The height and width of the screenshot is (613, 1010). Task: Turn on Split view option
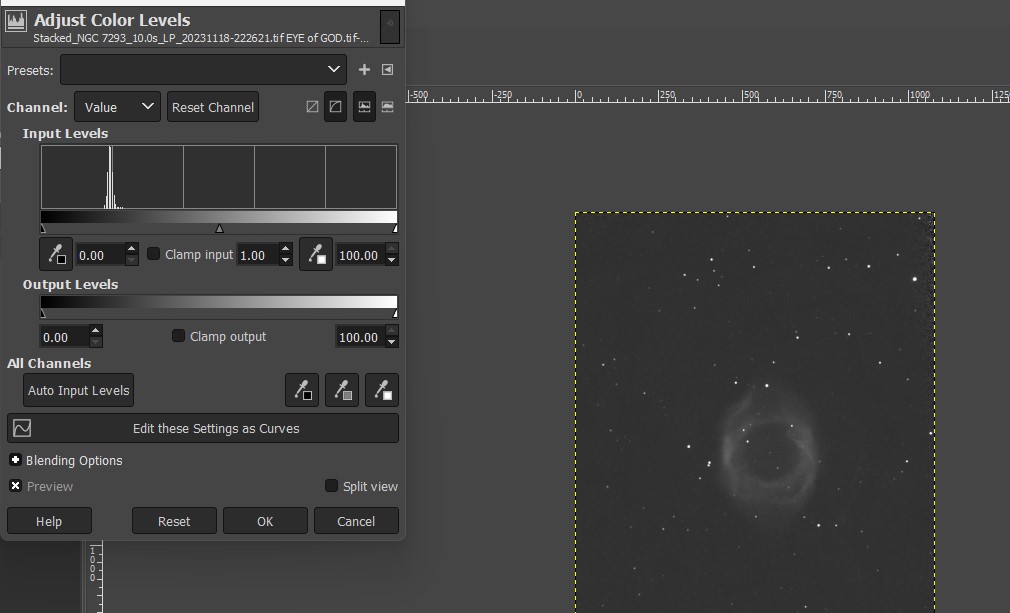(332, 486)
